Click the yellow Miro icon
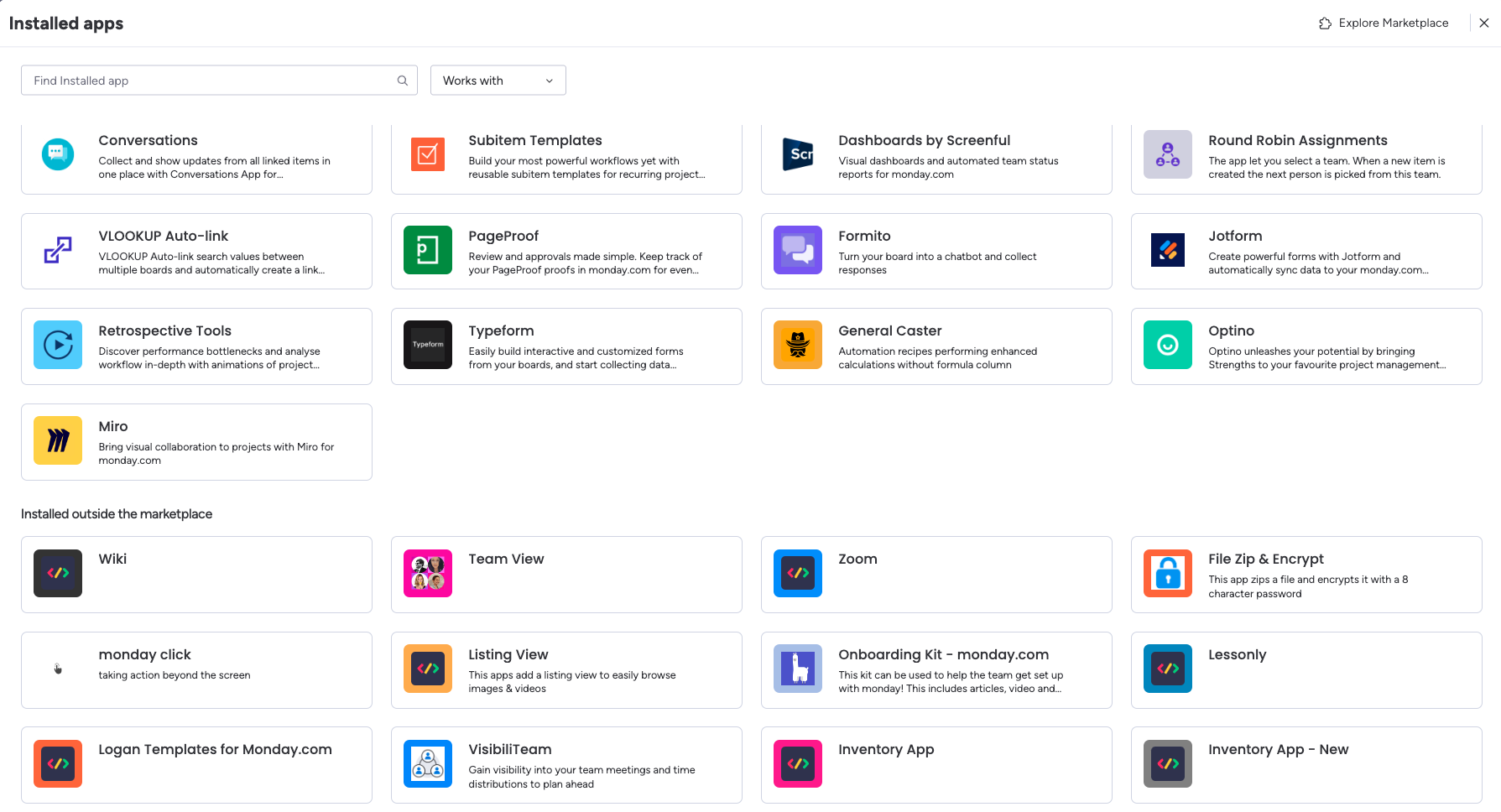 (x=58, y=440)
